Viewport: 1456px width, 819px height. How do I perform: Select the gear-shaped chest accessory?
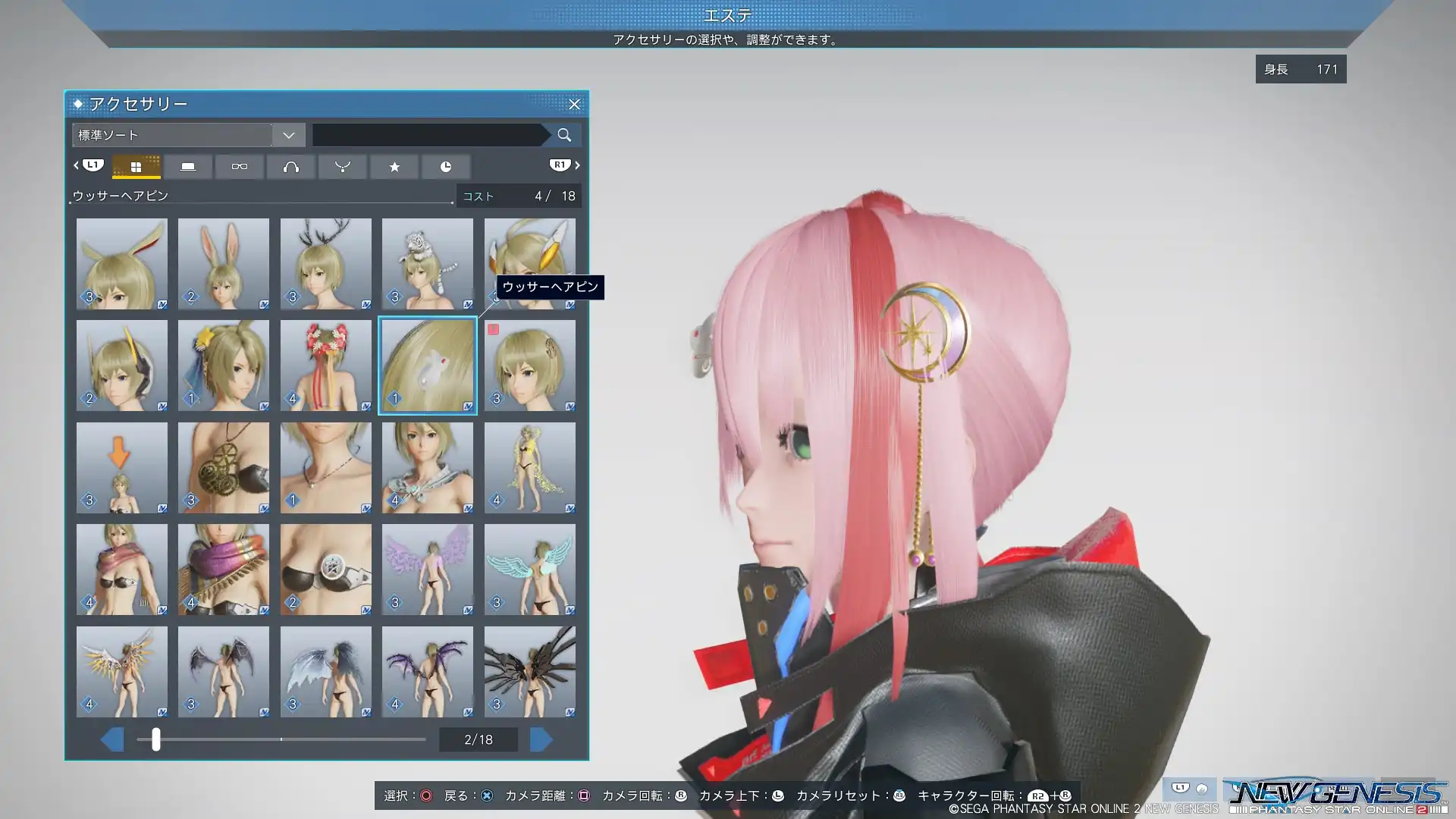[224, 468]
